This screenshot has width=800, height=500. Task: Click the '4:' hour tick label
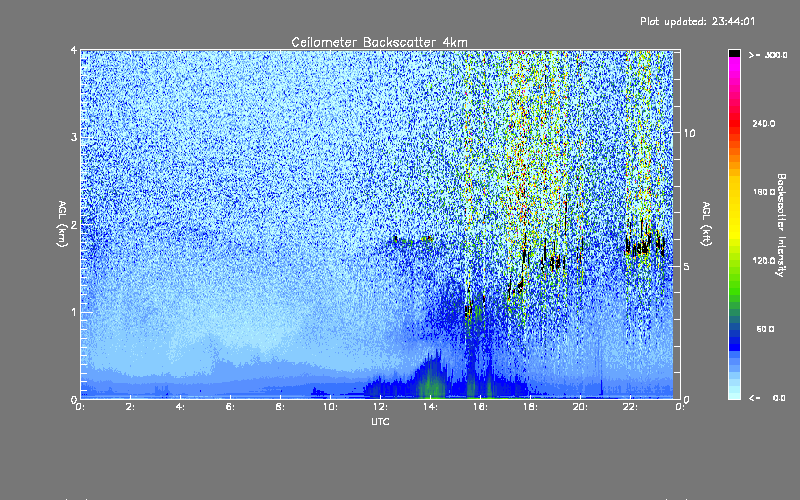(180, 407)
